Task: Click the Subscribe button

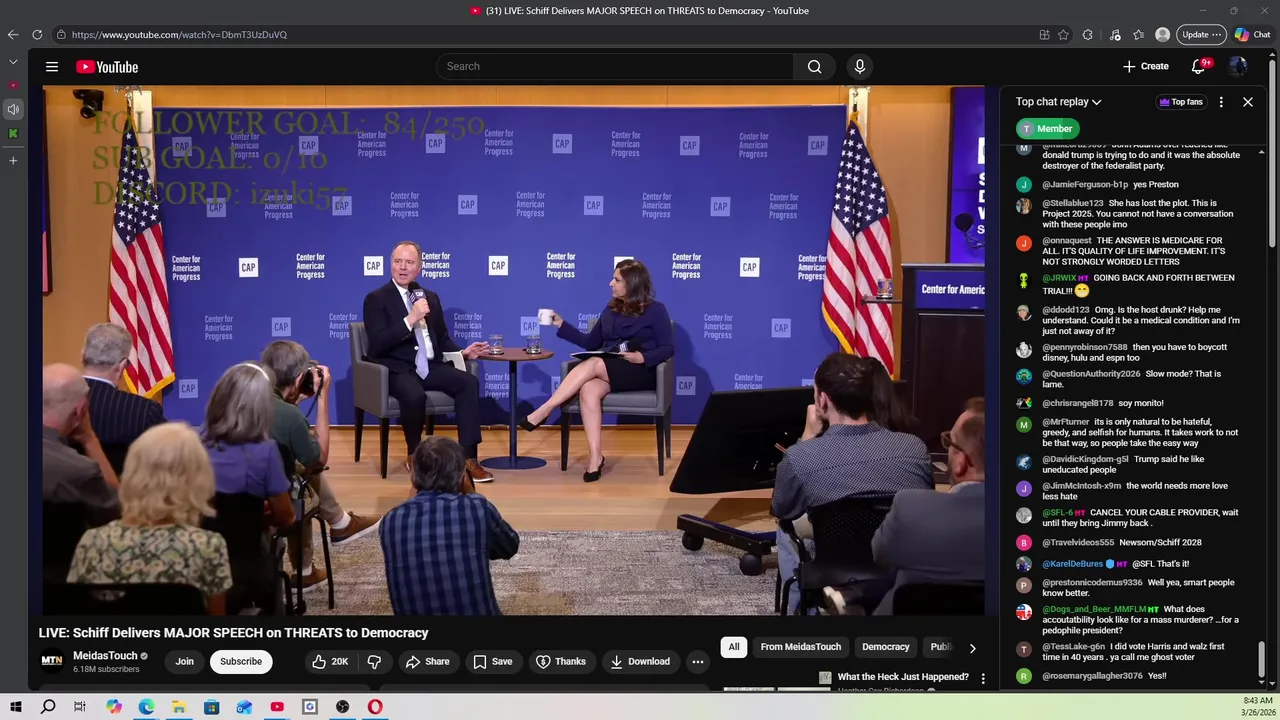Action: [x=241, y=662]
